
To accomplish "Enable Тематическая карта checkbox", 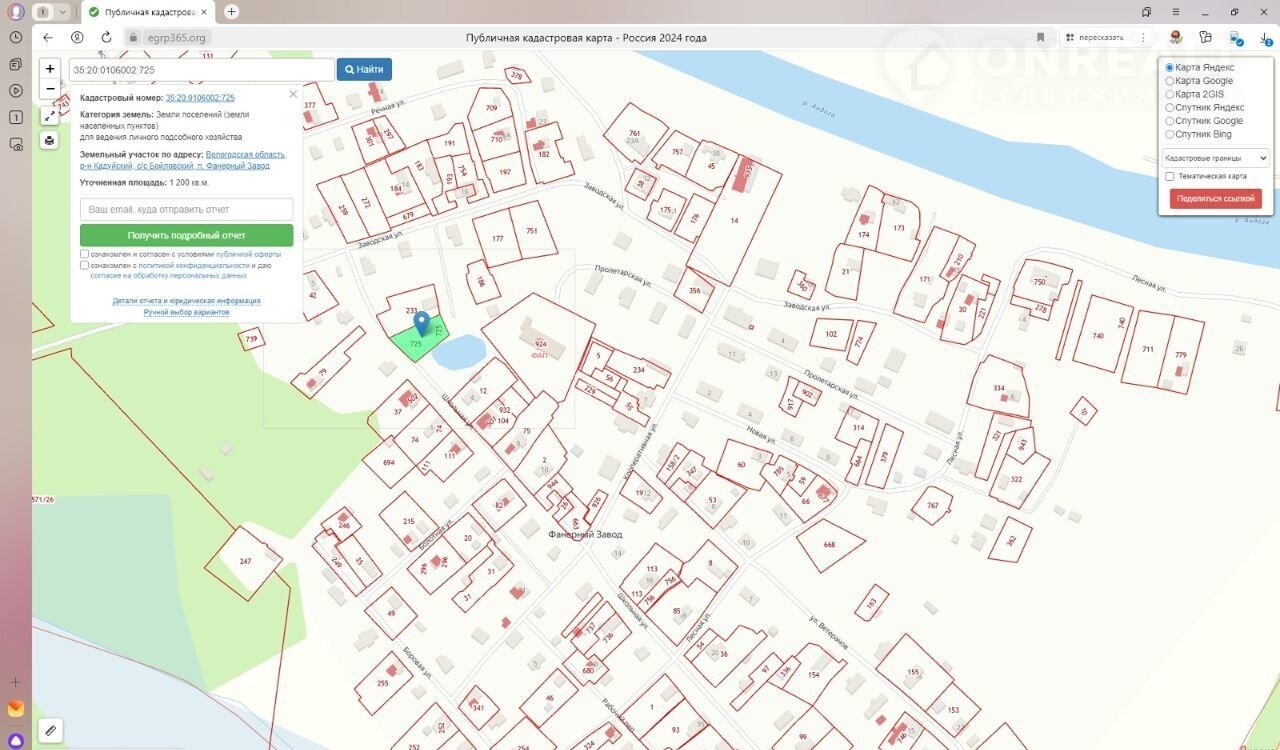I will click(1170, 176).
